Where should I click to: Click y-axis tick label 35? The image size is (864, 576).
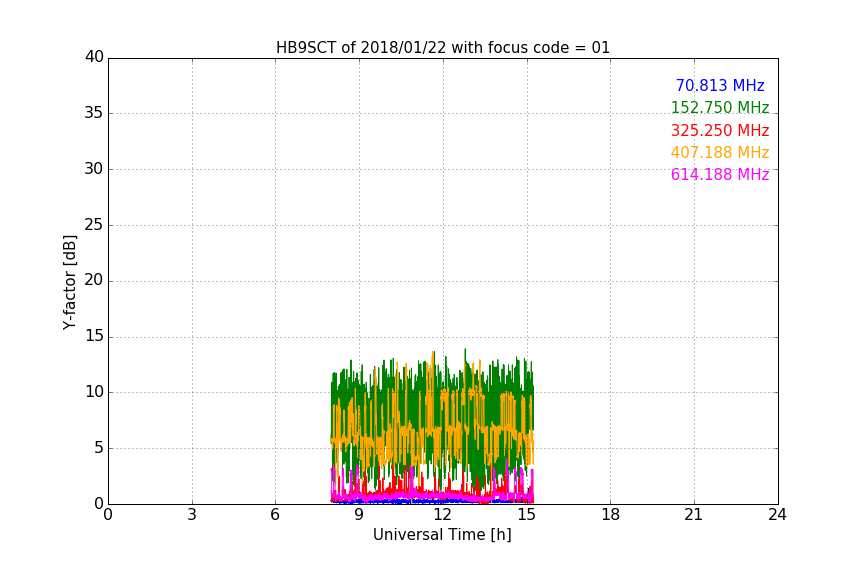pos(94,113)
